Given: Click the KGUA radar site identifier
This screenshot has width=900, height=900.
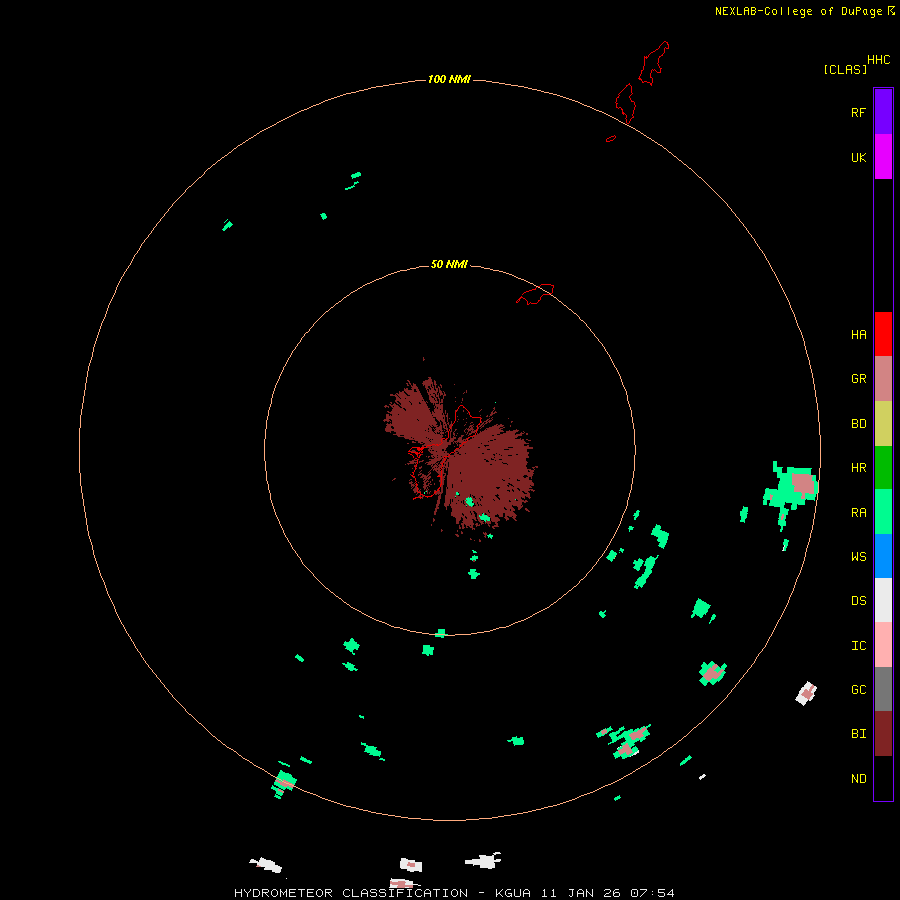Looking at the screenshot, I should 513,893.
